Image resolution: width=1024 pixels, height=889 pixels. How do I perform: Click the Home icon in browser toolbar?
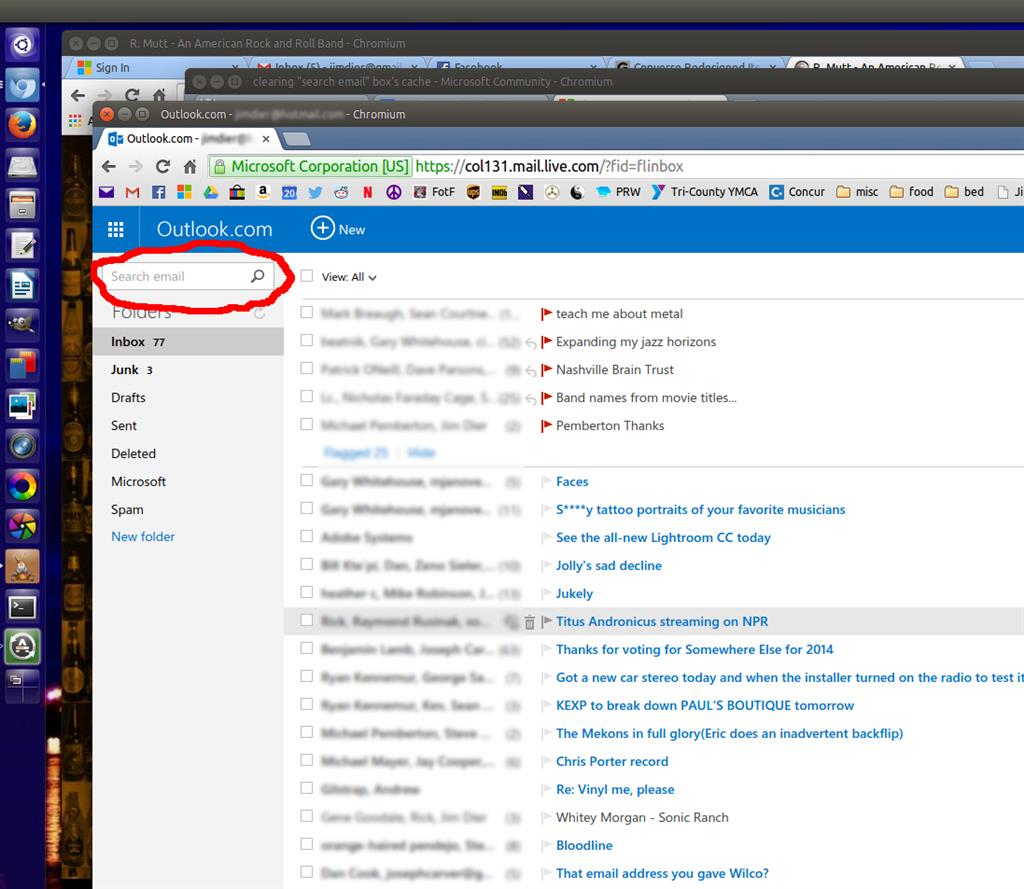[190, 167]
